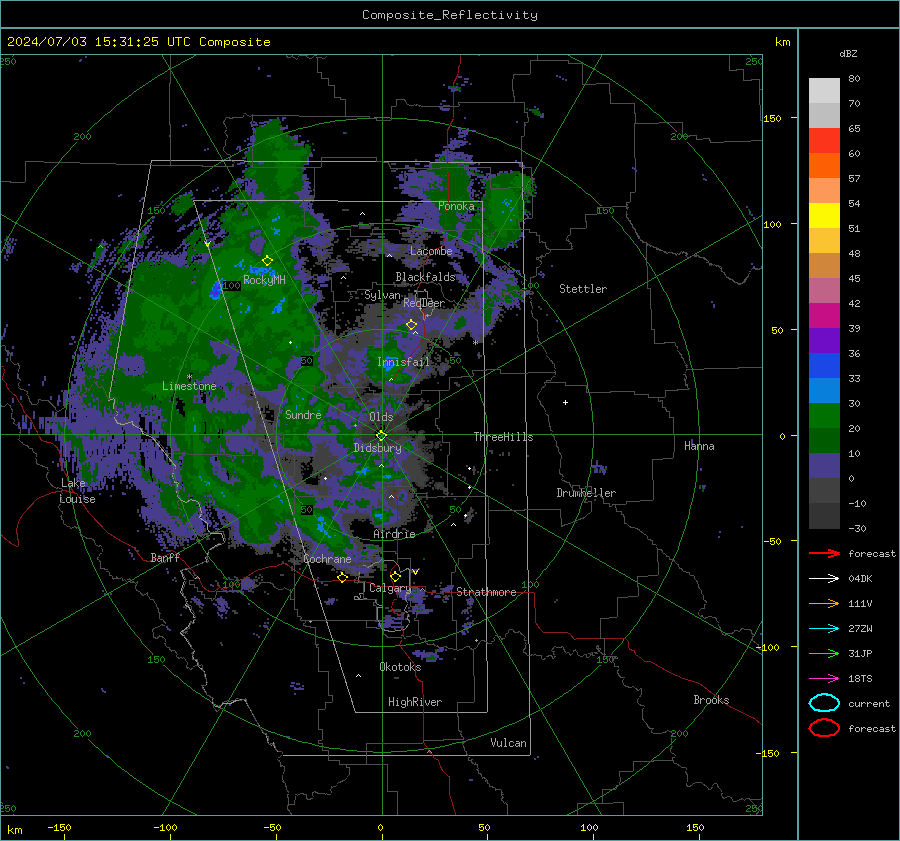Click the white plus marker west of Hanna
Image resolution: width=900 pixels, height=841 pixels.
click(x=565, y=402)
